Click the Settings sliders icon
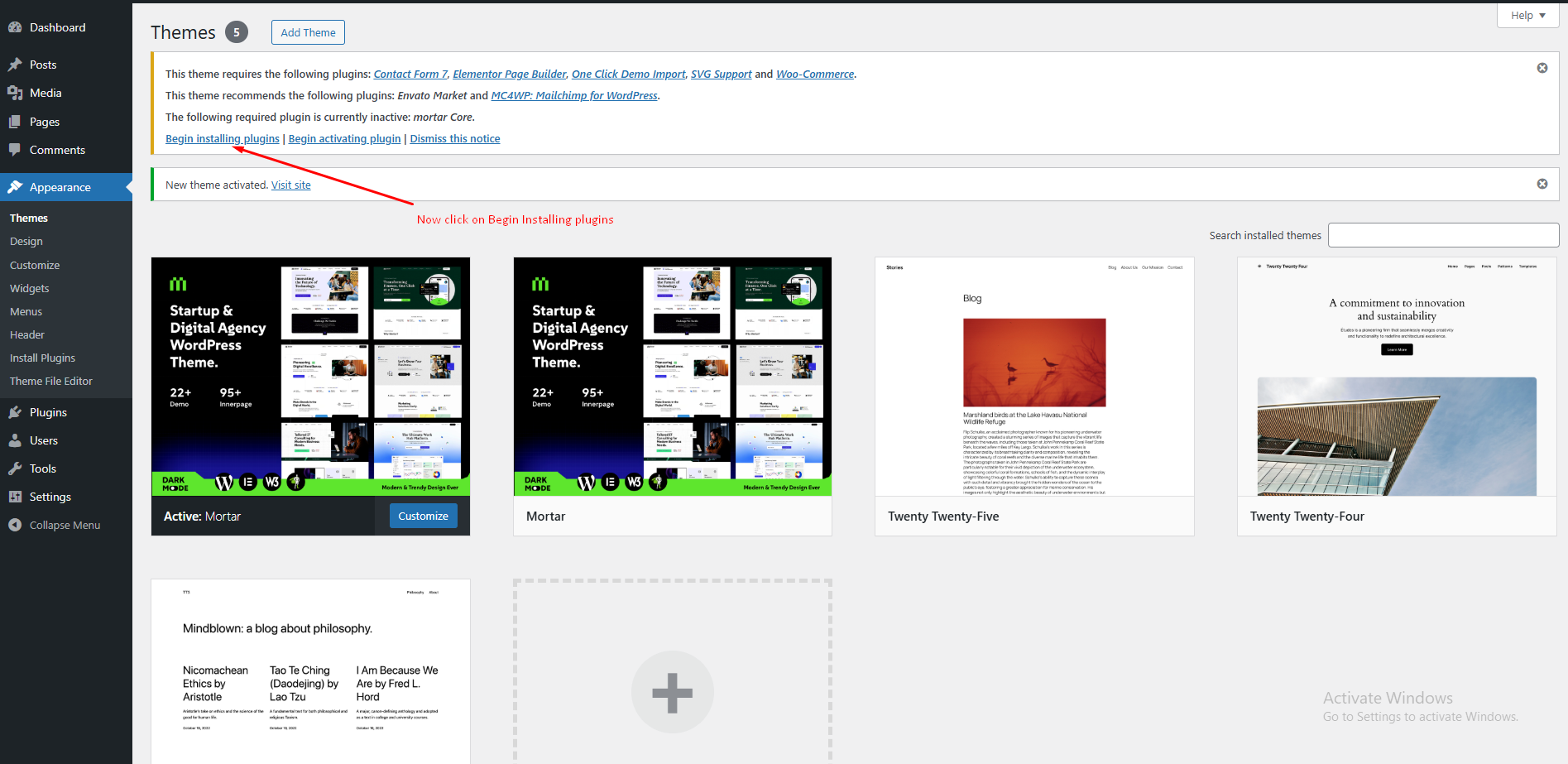The height and width of the screenshot is (764, 1568). (15, 497)
